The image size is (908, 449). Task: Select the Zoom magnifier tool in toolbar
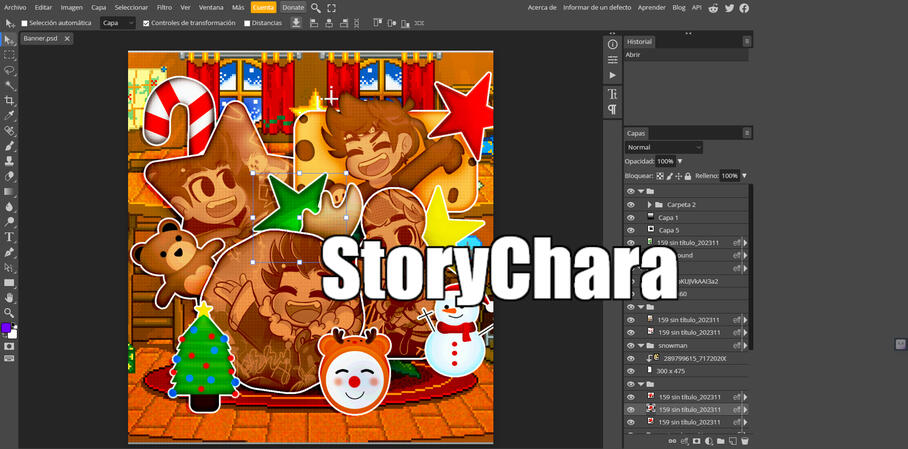[9, 313]
